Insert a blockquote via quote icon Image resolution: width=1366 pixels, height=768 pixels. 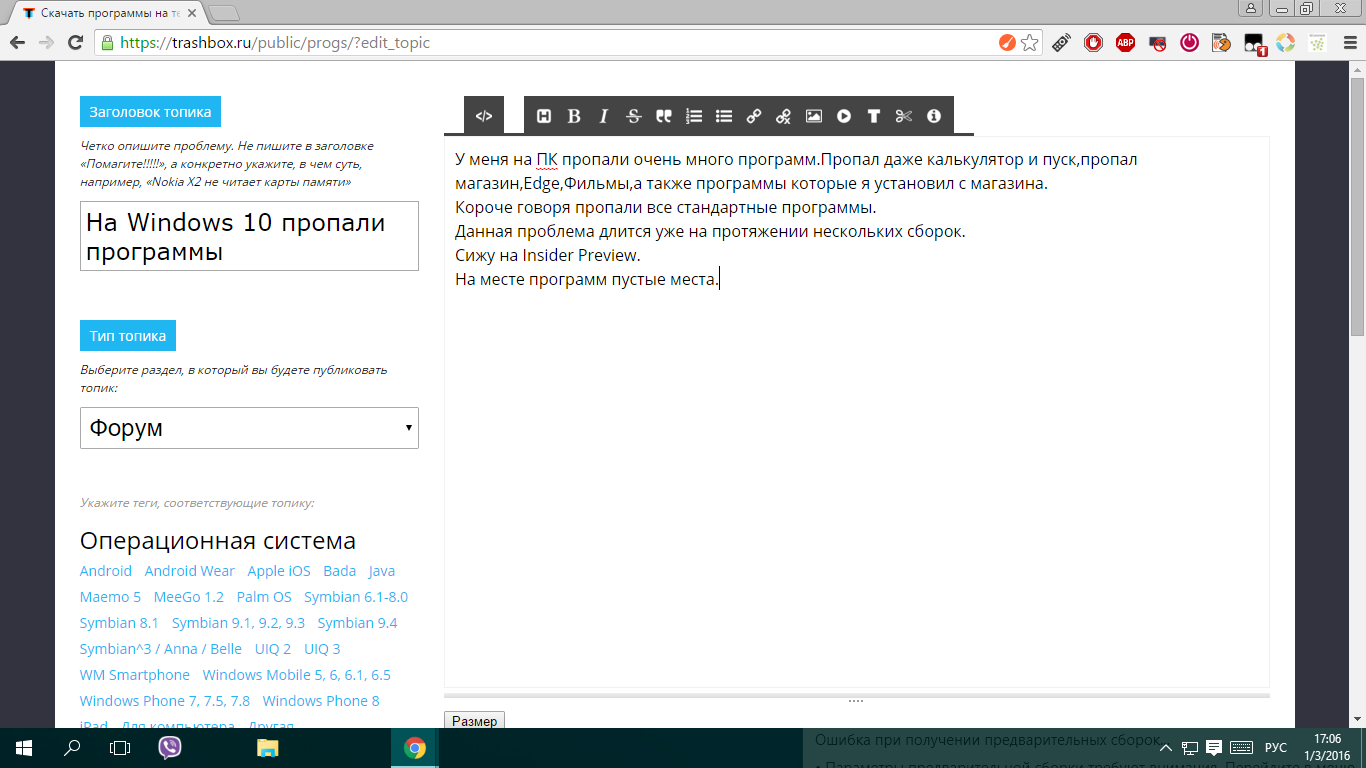click(664, 116)
